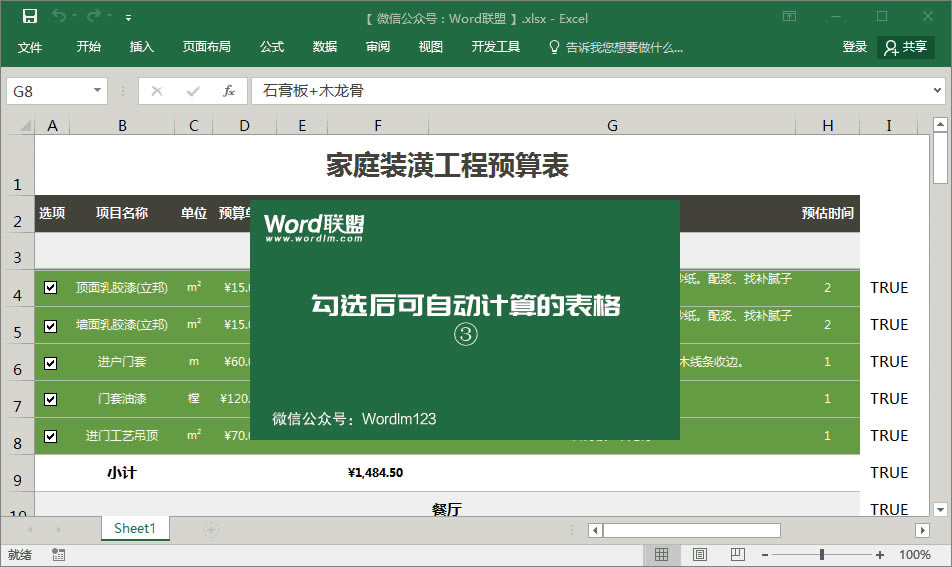Click the Insert Function fx icon

[228, 91]
